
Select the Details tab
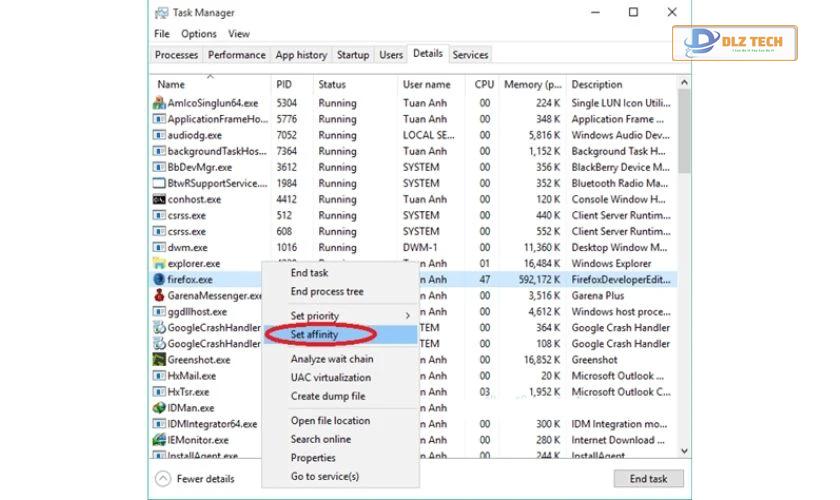428,53
